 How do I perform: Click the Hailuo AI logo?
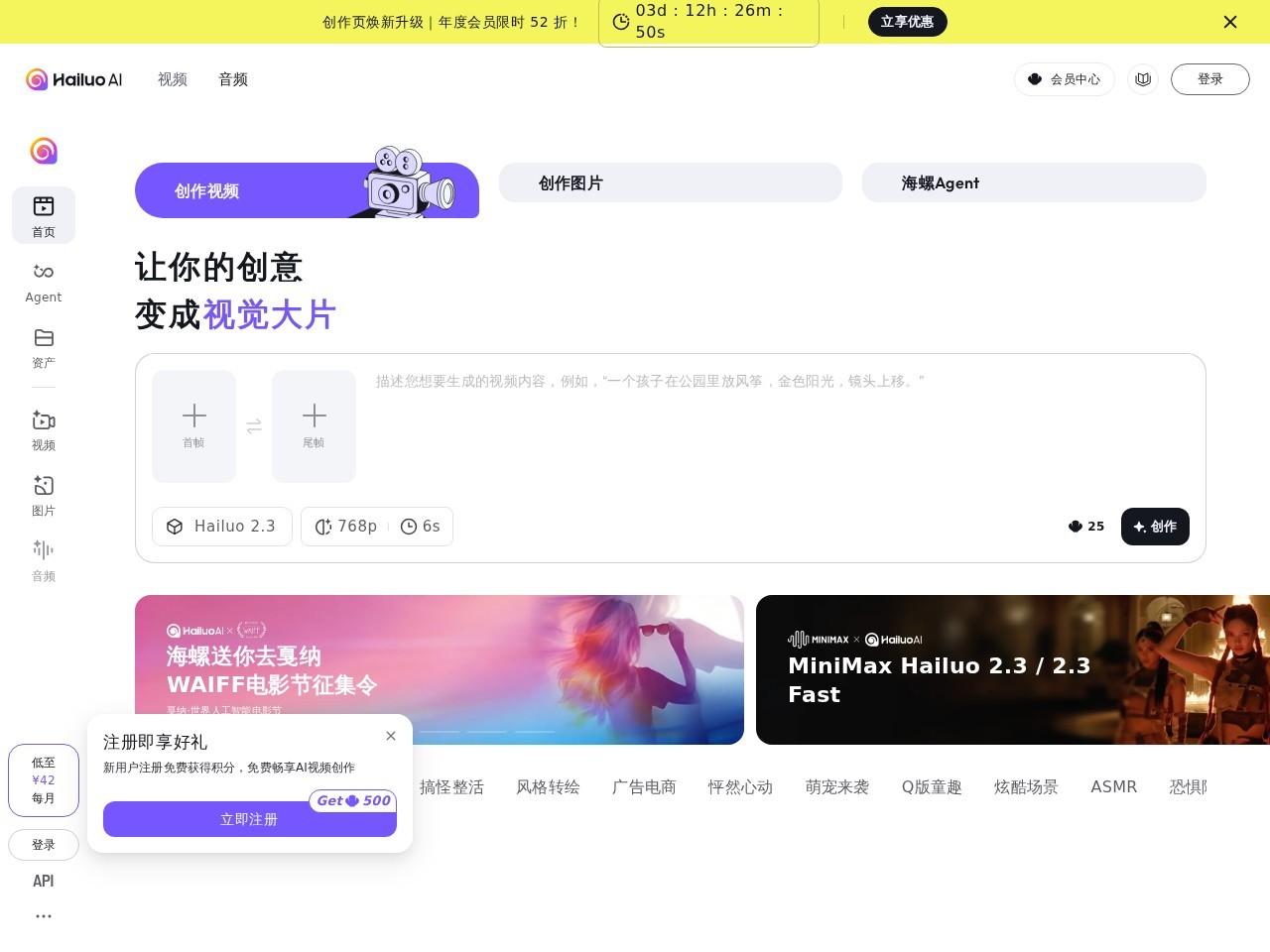pos(74,79)
